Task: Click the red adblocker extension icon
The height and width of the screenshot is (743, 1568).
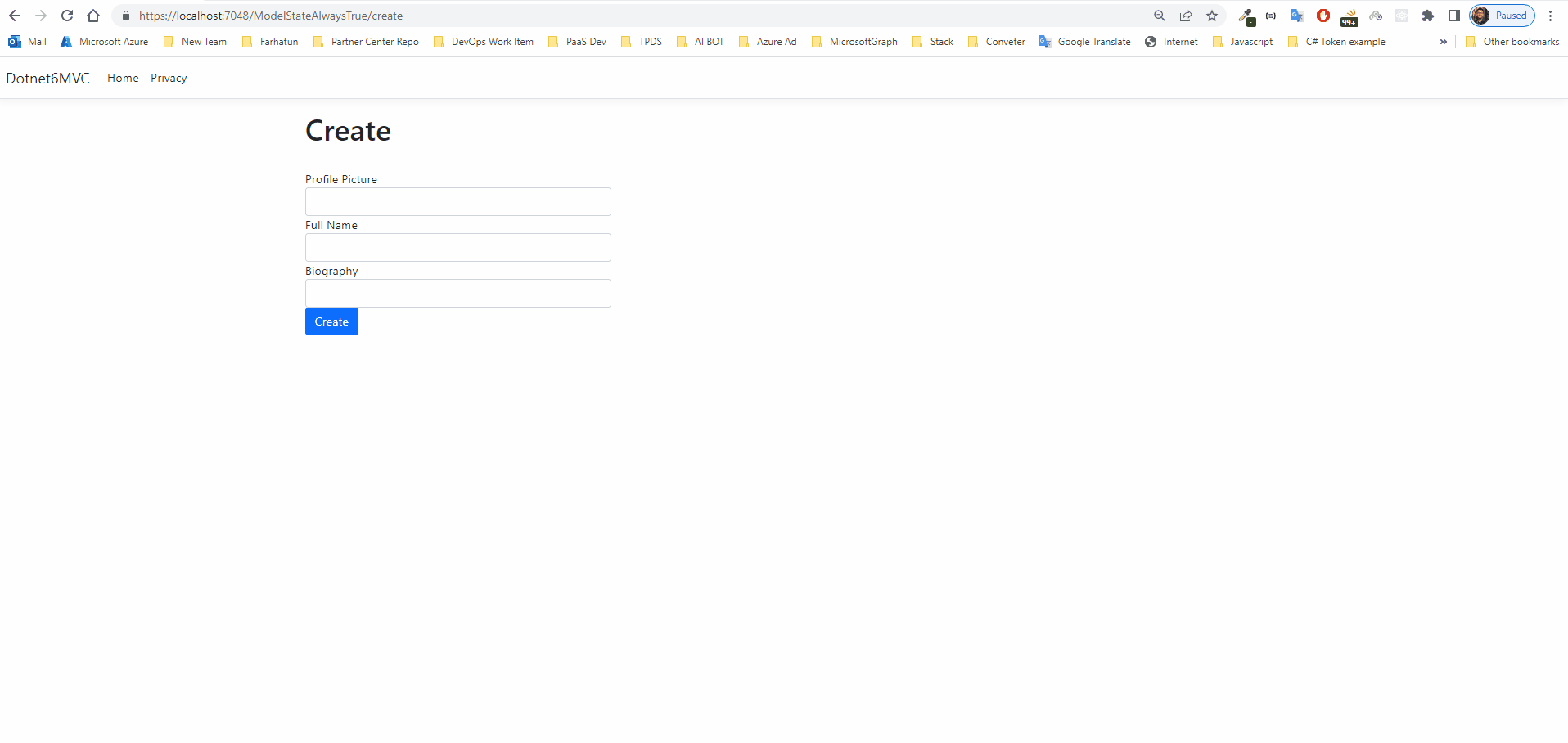Action: pyautogui.click(x=1322, y=16)
